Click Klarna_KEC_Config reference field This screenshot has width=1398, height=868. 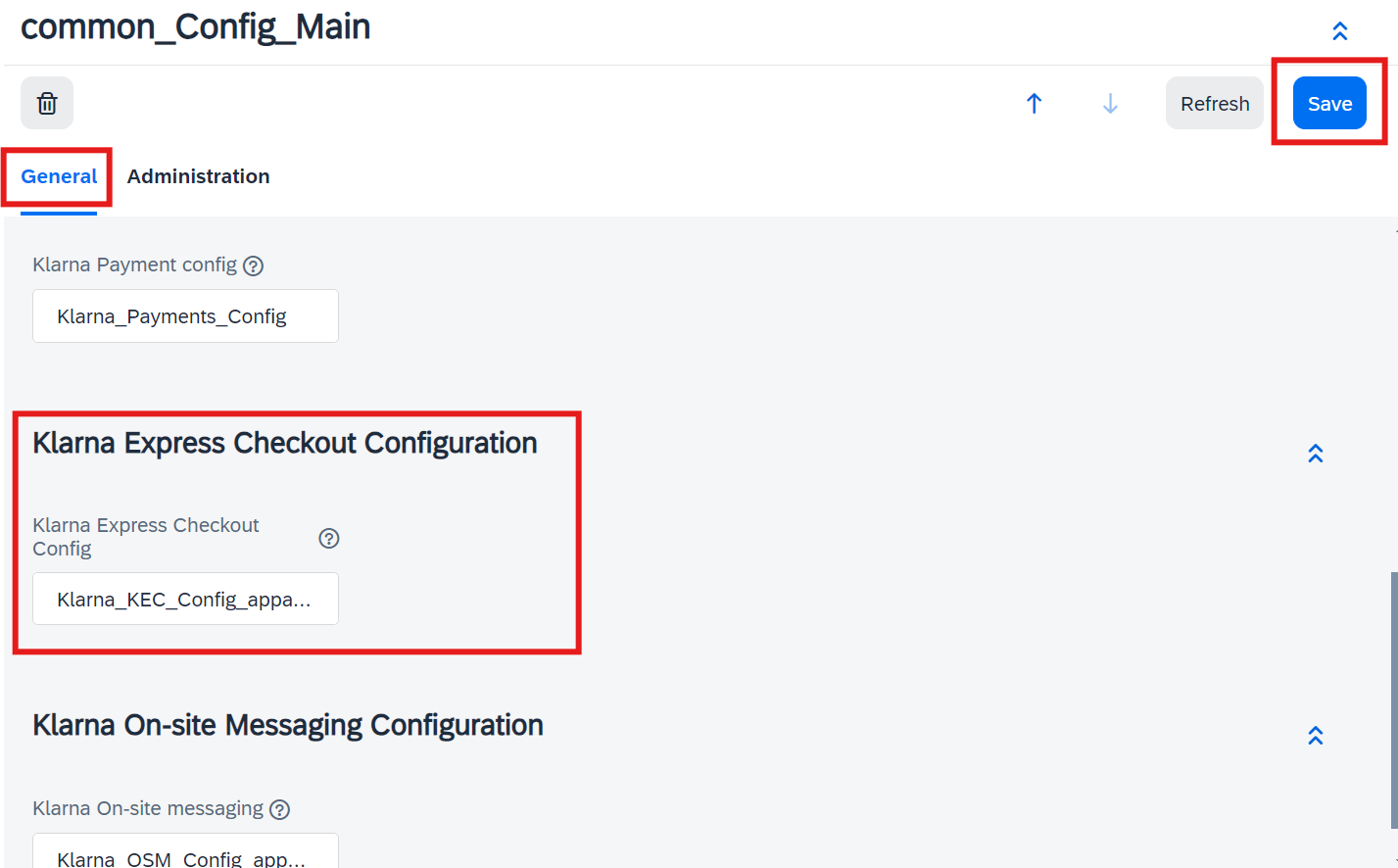185,599
